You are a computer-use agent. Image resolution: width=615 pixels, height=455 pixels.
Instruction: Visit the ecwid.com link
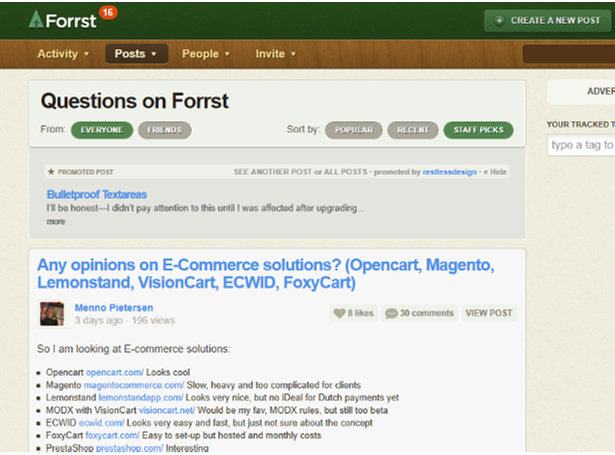pos(102,423)
